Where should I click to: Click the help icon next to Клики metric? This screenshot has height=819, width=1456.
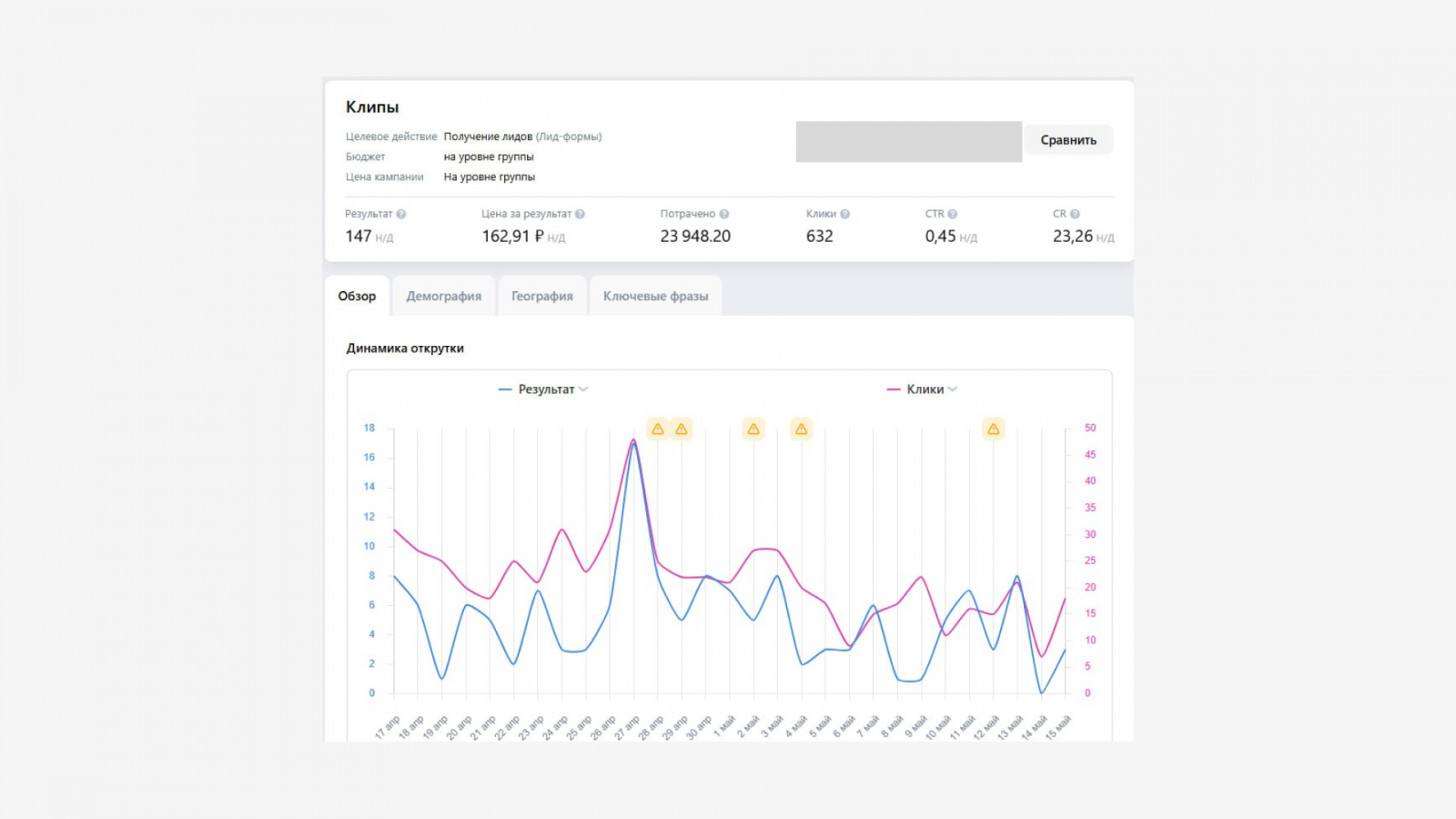coord(844,214)
